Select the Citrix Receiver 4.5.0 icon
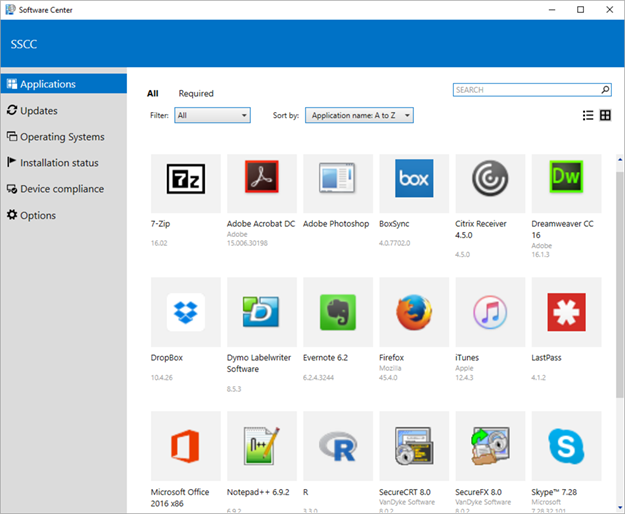 490,178
